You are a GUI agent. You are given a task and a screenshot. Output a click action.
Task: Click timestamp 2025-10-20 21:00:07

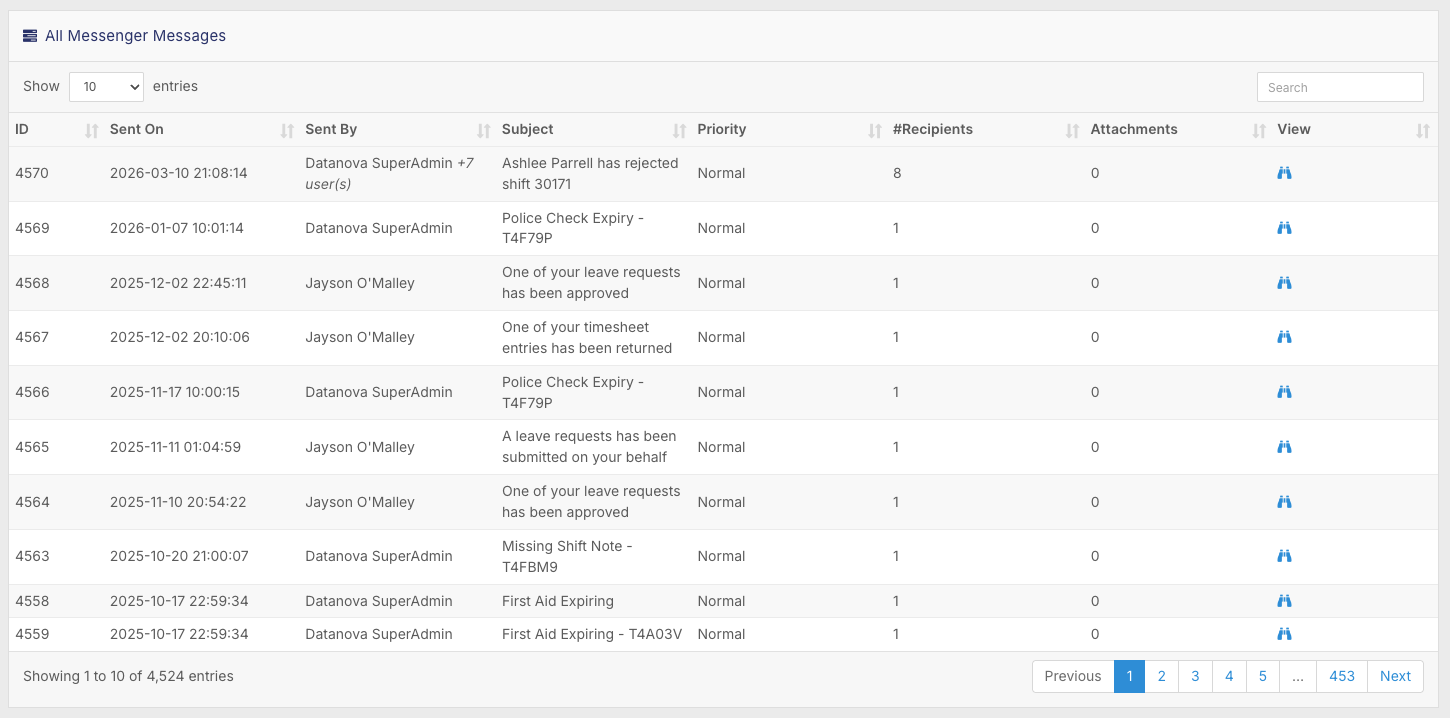(x=179, y=556)
